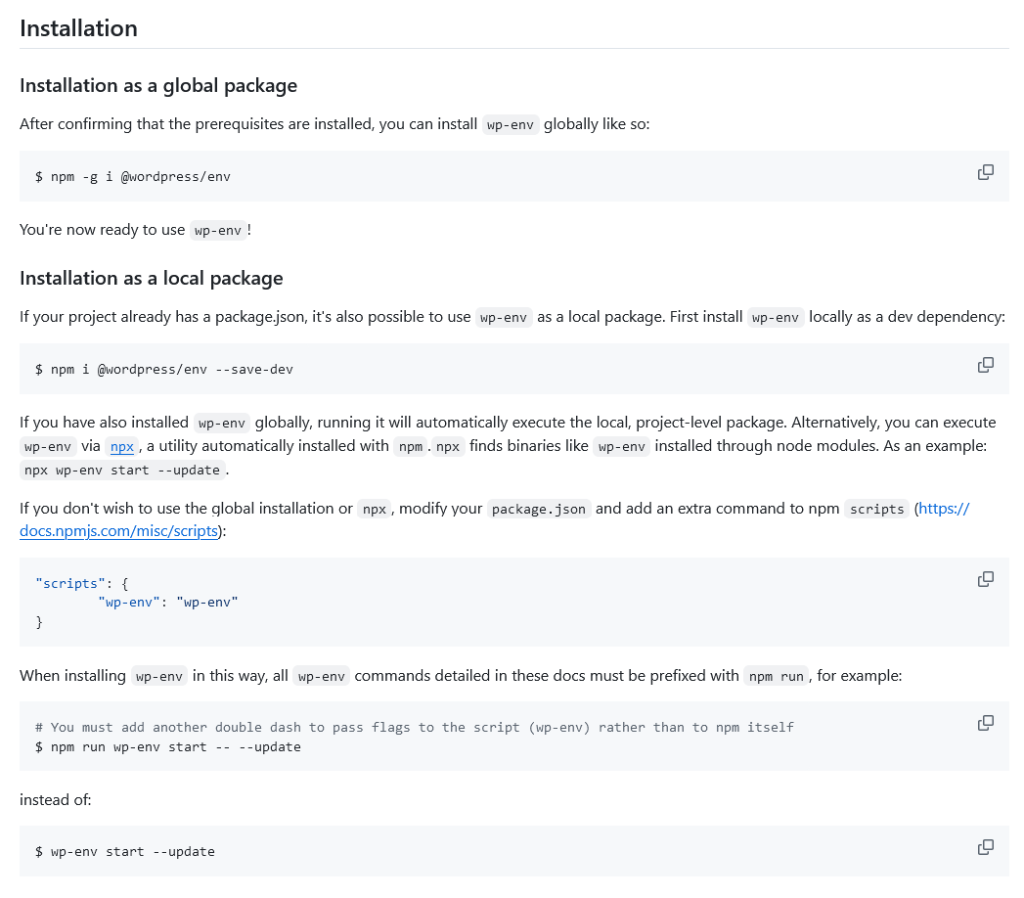Viewport: 1024px width, 898px height.
Task: Click the inline 'npm run' code text
Action: (777, 676)
